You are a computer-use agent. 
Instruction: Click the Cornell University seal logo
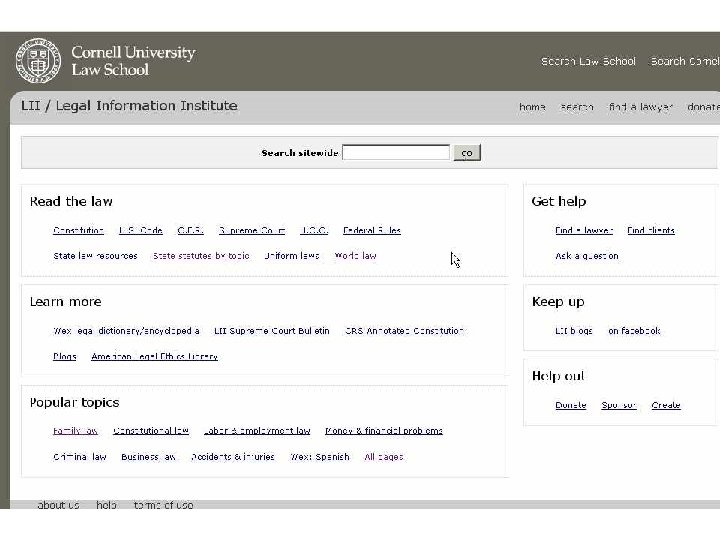(38, 61)
